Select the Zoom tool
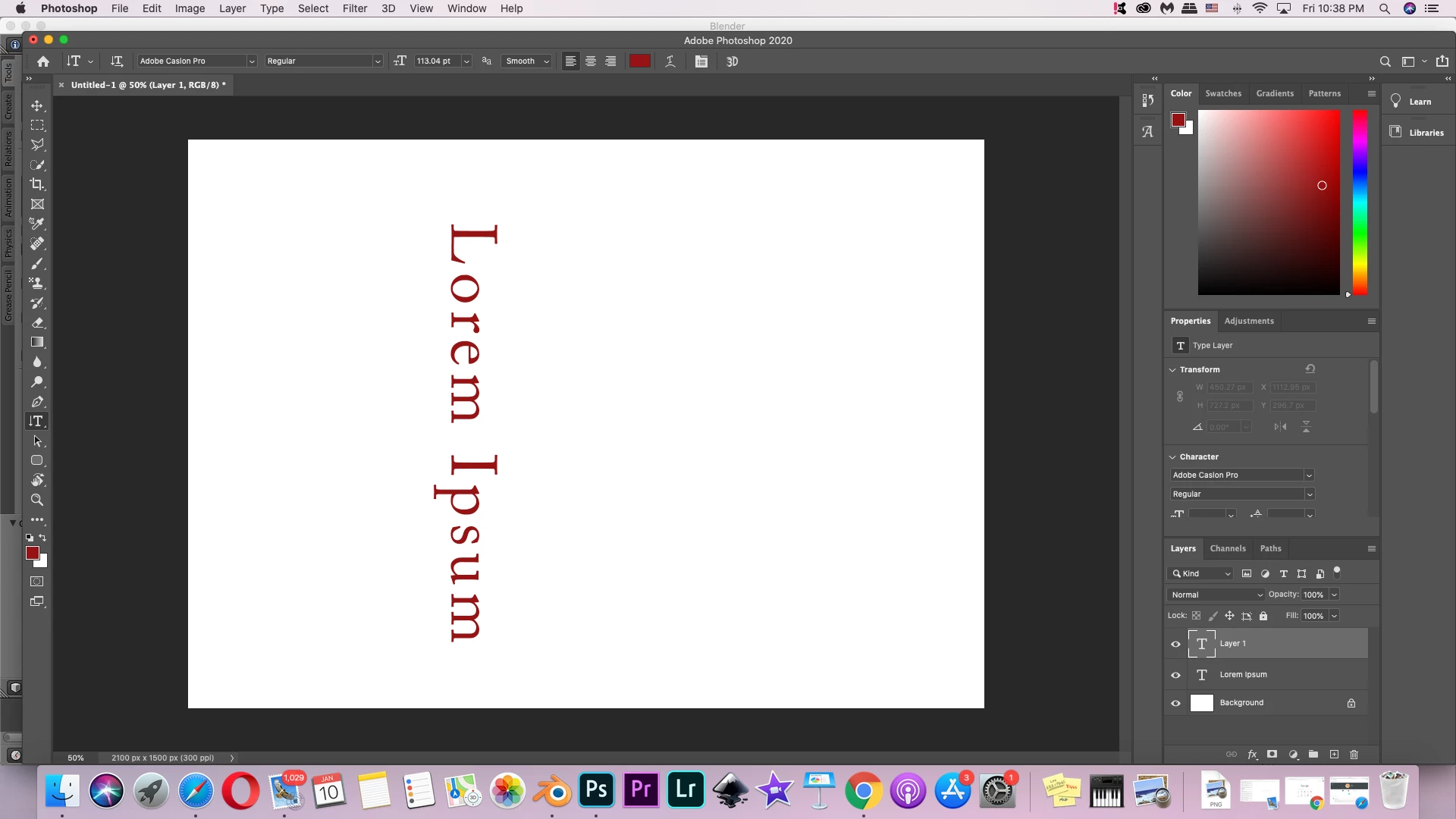Screen dimensions: 1456x819 36,500
